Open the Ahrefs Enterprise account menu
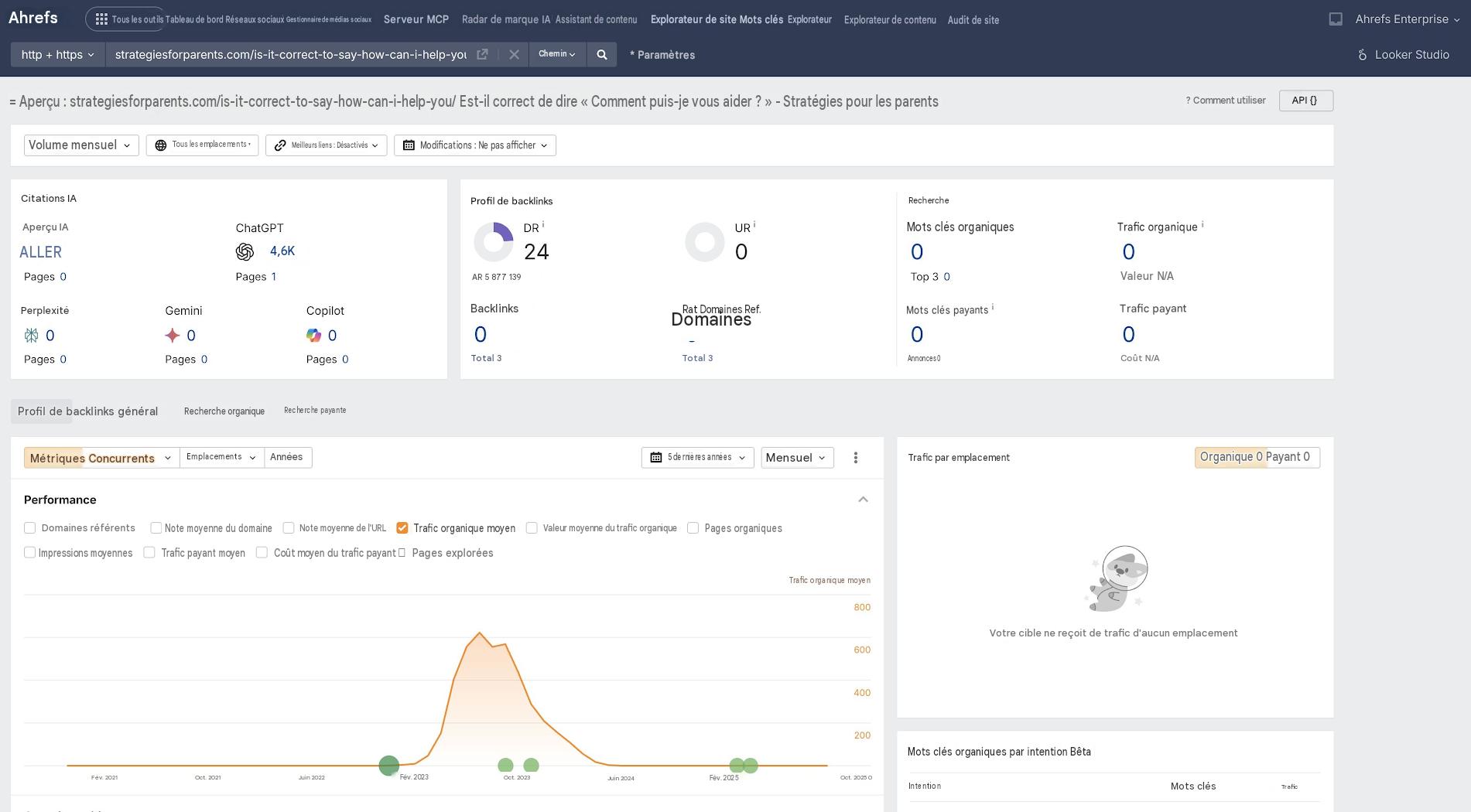This screenshot has width=1471, height=812. pyautogui.click(x=1407, y=19)
